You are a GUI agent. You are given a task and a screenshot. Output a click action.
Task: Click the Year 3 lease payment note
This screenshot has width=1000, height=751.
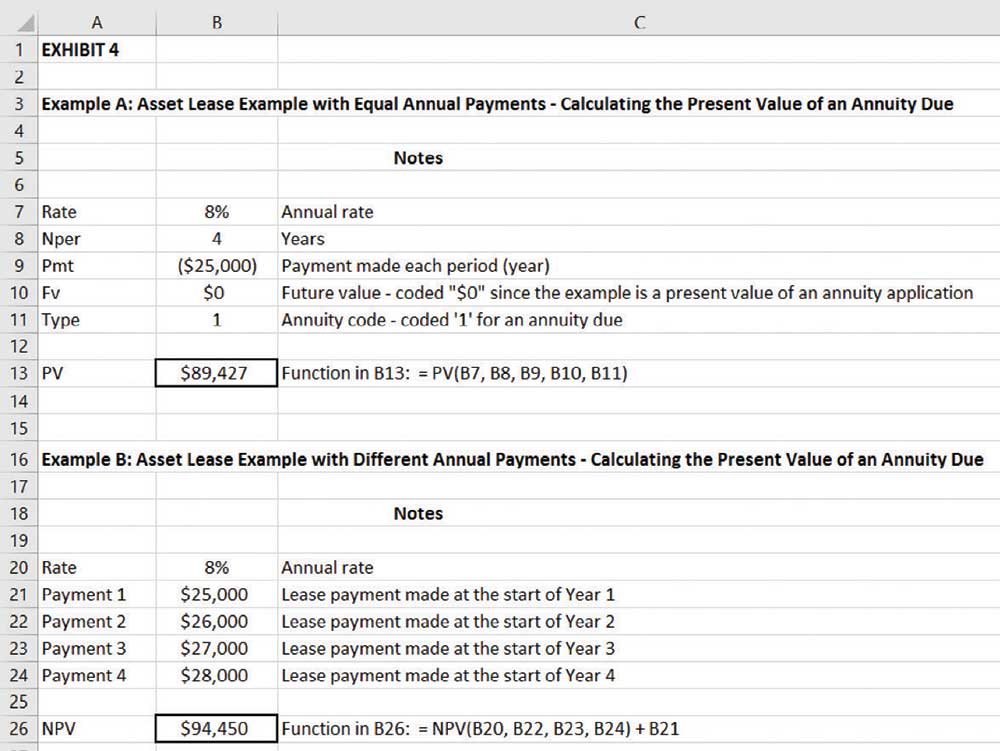tap(448, 648)
